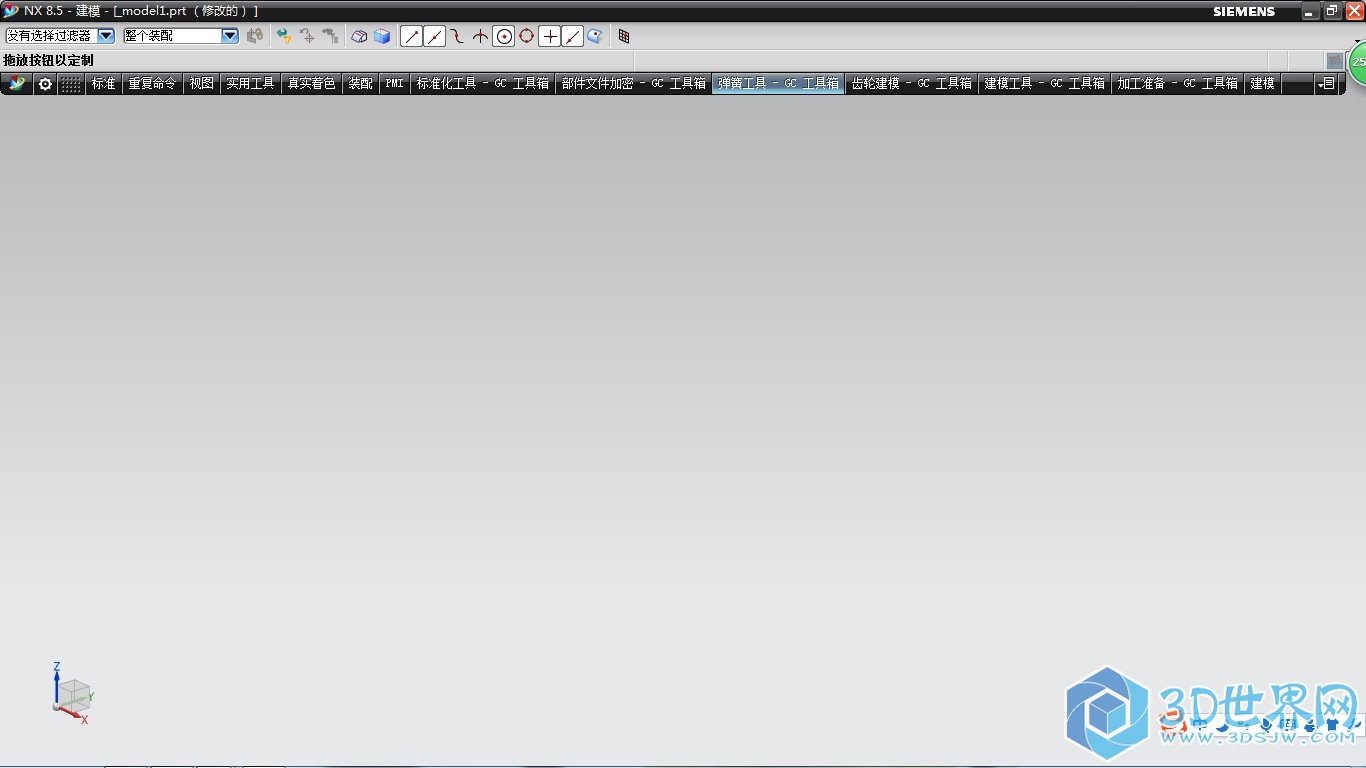Screen dimensions: 1366x768
Task: Click the bounded grid snap icon
Action: click(x=624, y=37)
